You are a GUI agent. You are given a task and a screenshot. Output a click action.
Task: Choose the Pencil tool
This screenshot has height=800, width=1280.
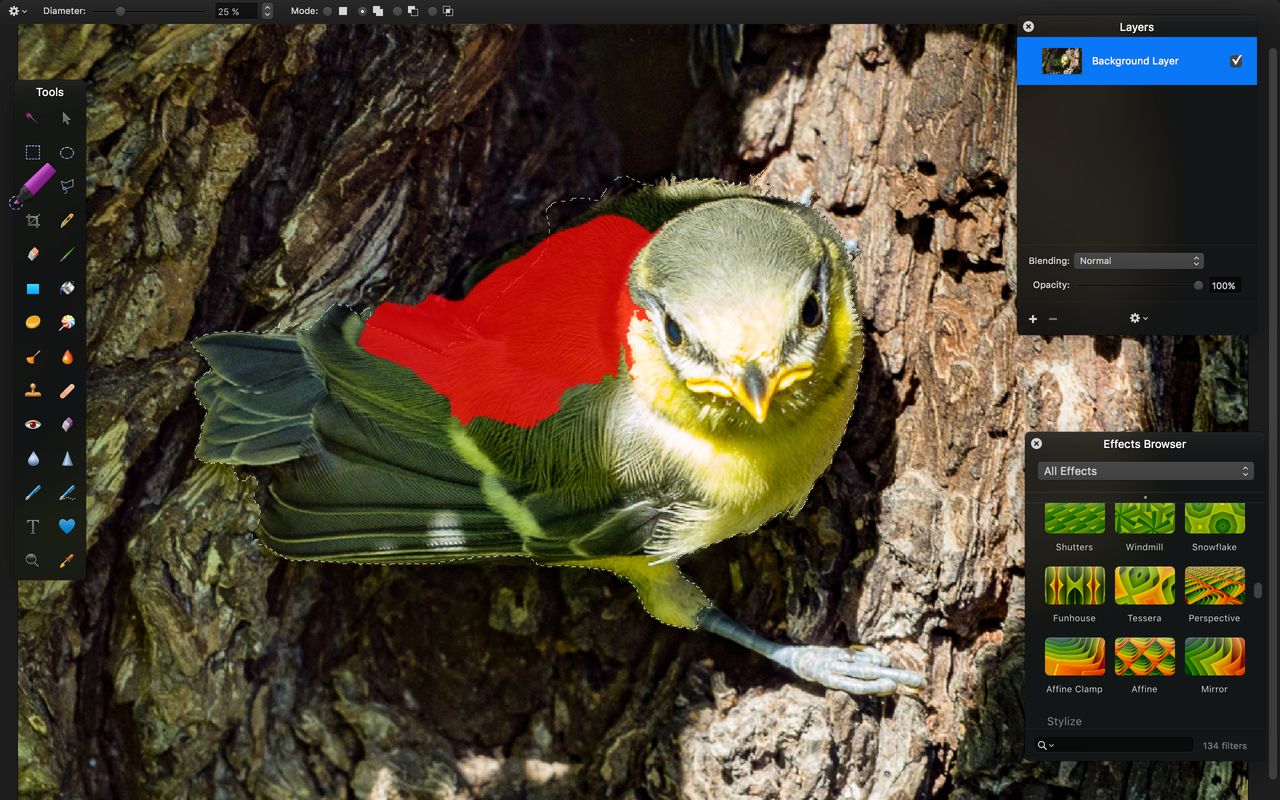point(66,220)
